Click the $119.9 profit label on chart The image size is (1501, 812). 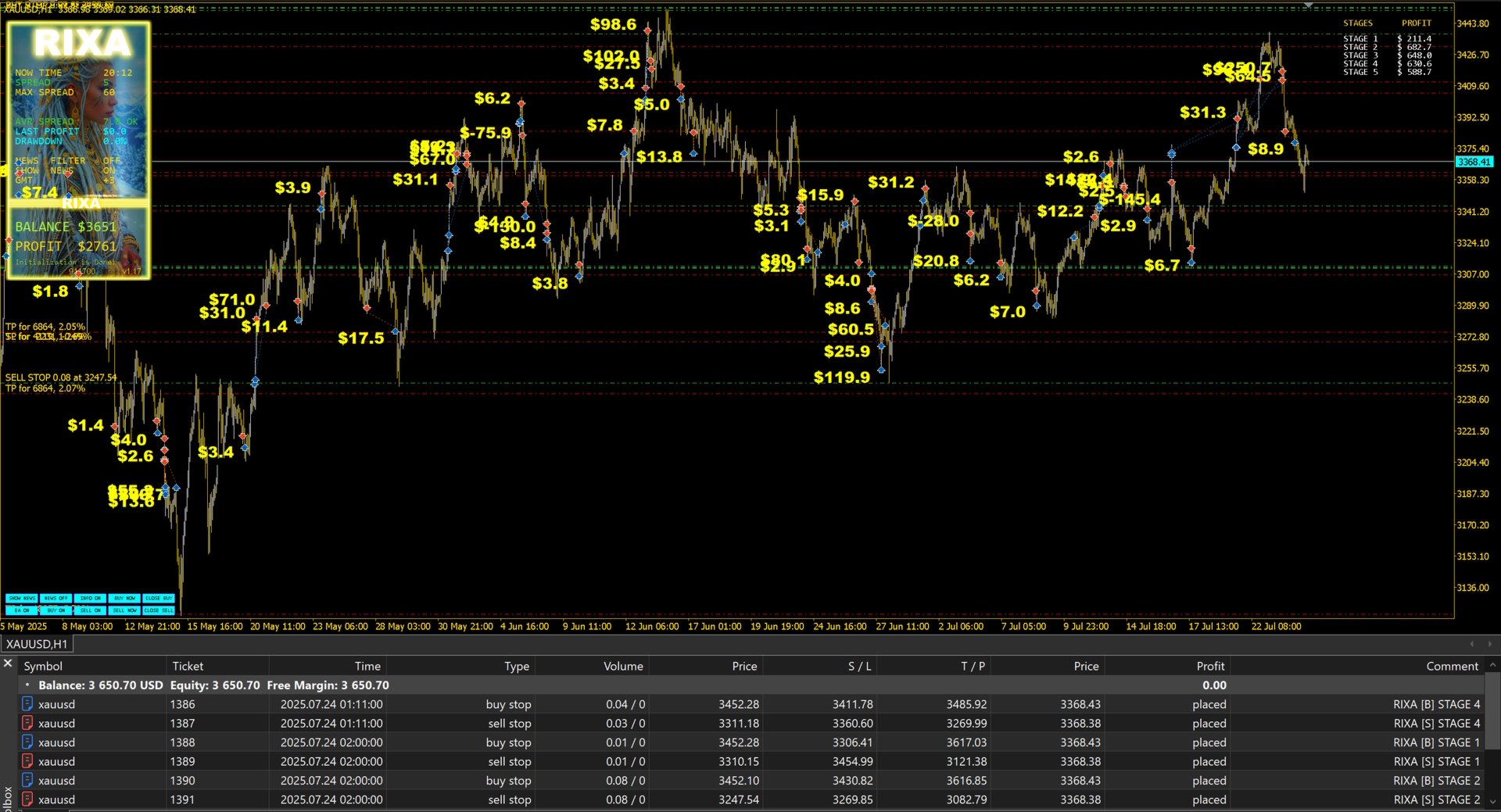click(x=842, y=377)
